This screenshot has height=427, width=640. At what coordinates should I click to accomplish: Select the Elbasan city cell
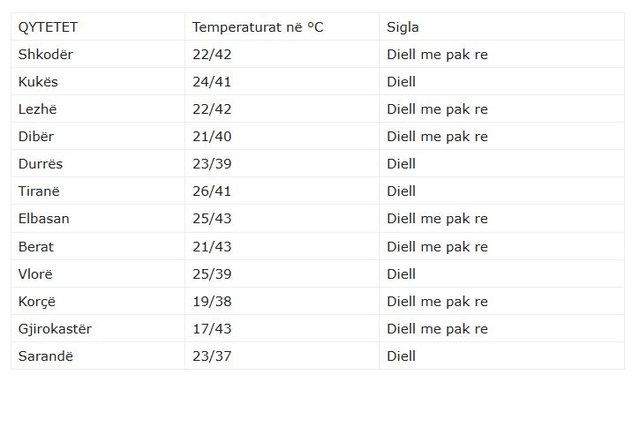click(44, 219)
